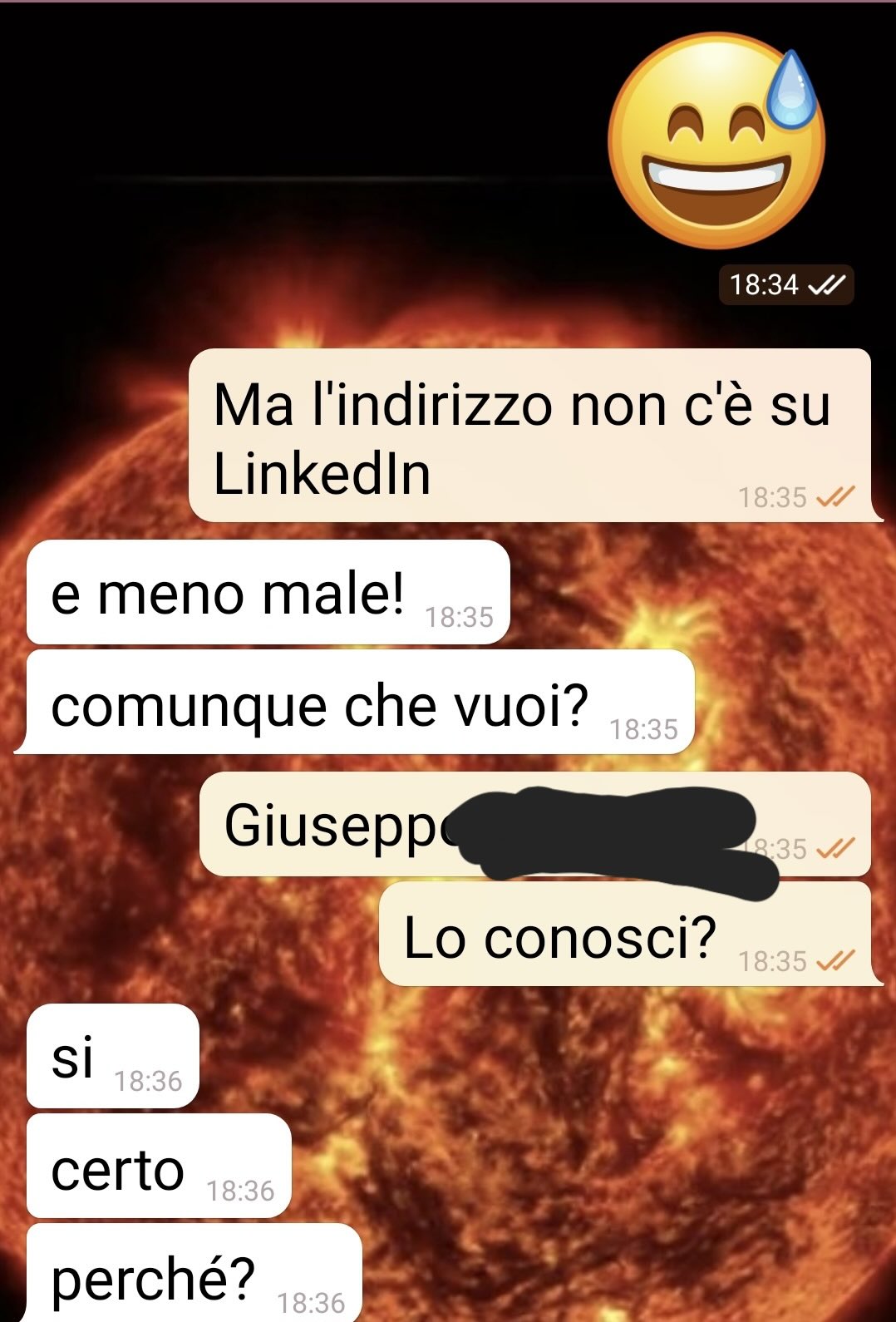The width and height of the screenshot is (896, 1322).
Task: Tap the 18:35 time on 'e meno male!'
Action: click(459, 618)
